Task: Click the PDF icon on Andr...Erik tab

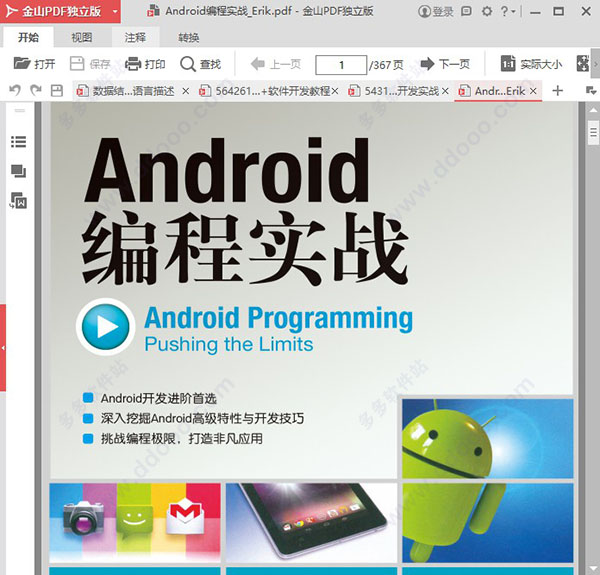Action: tap(464, 91)
